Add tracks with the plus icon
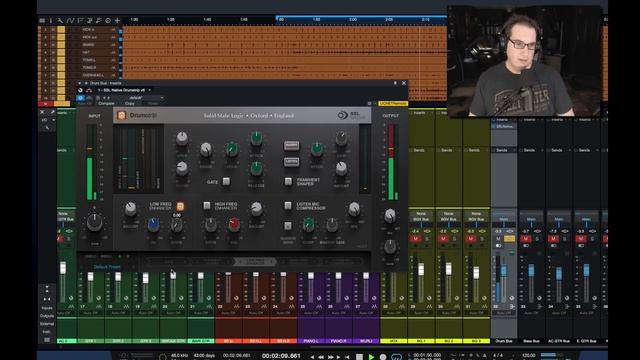Viewport: 640px width, 360px height. click(x=118, y=20)
